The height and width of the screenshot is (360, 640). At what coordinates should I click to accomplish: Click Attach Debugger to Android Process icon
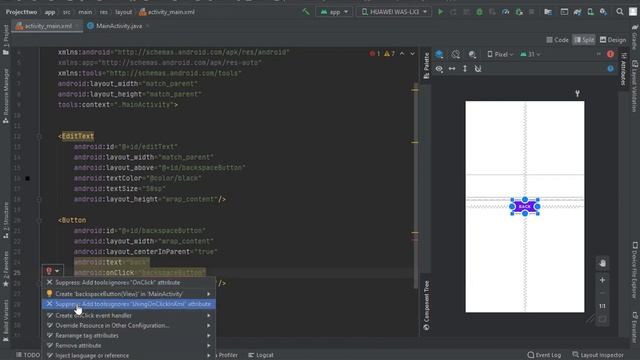click(519, 12)
